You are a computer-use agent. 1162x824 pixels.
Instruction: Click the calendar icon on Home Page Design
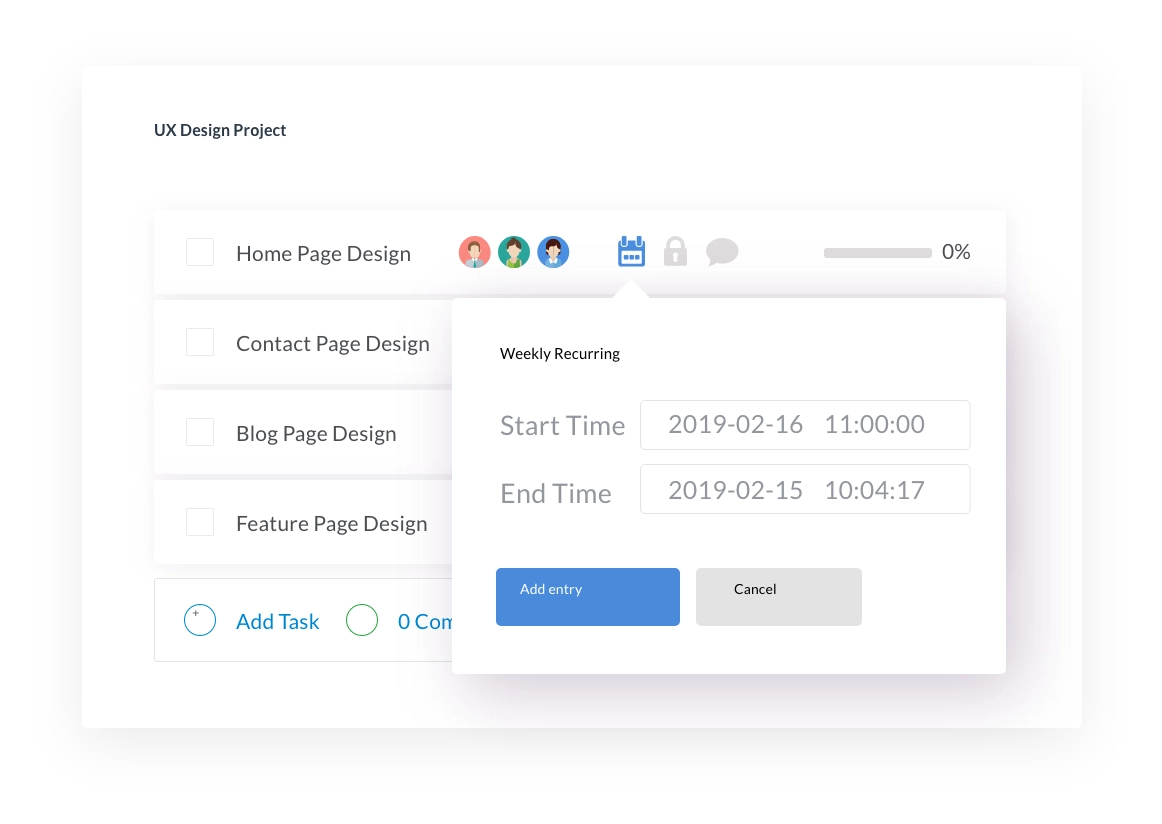pos(631,252)
